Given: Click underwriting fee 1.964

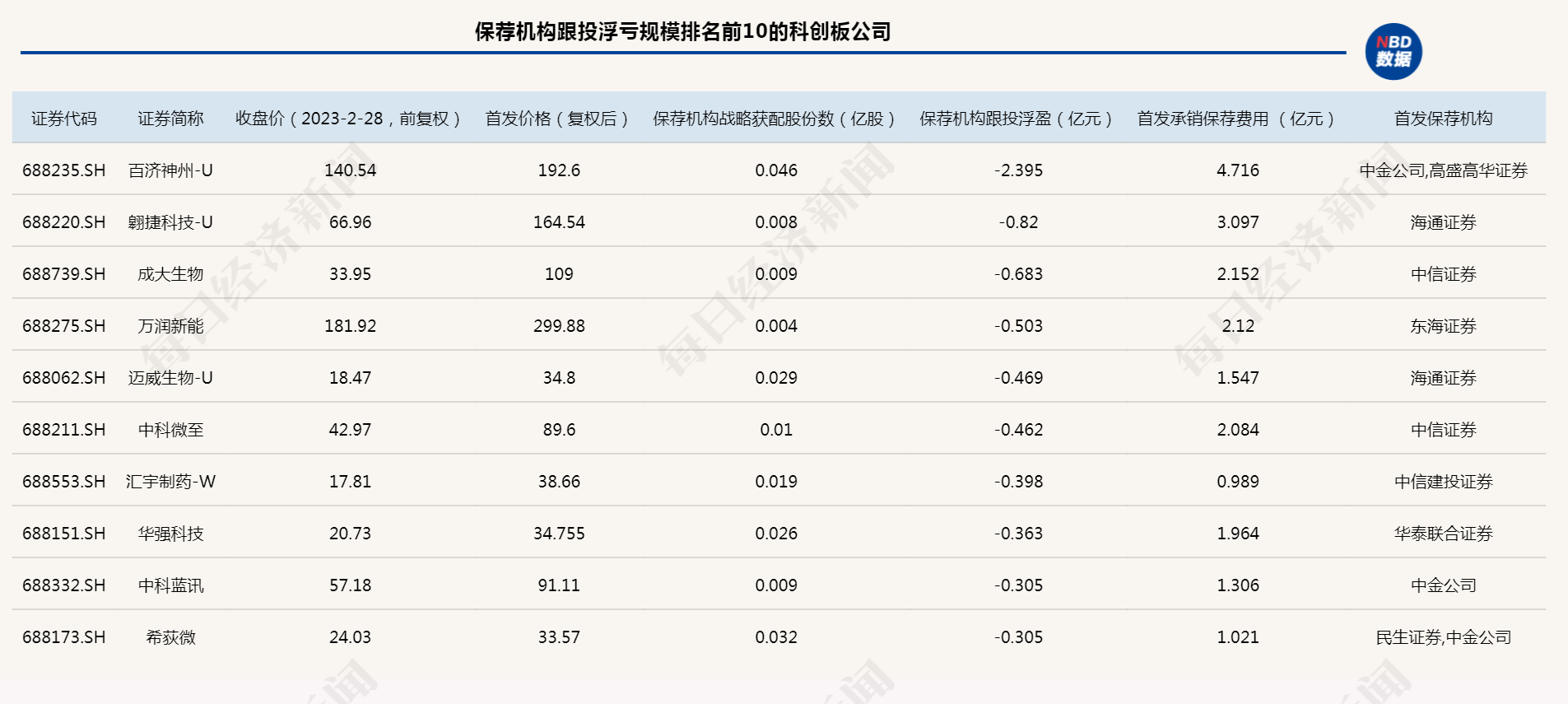Looking at the screenshot, I should tap(1238, 534).
